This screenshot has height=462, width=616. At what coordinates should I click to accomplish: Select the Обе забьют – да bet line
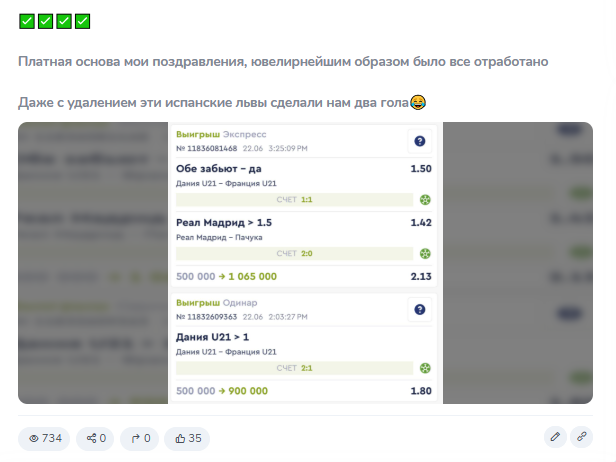[219, 169]
